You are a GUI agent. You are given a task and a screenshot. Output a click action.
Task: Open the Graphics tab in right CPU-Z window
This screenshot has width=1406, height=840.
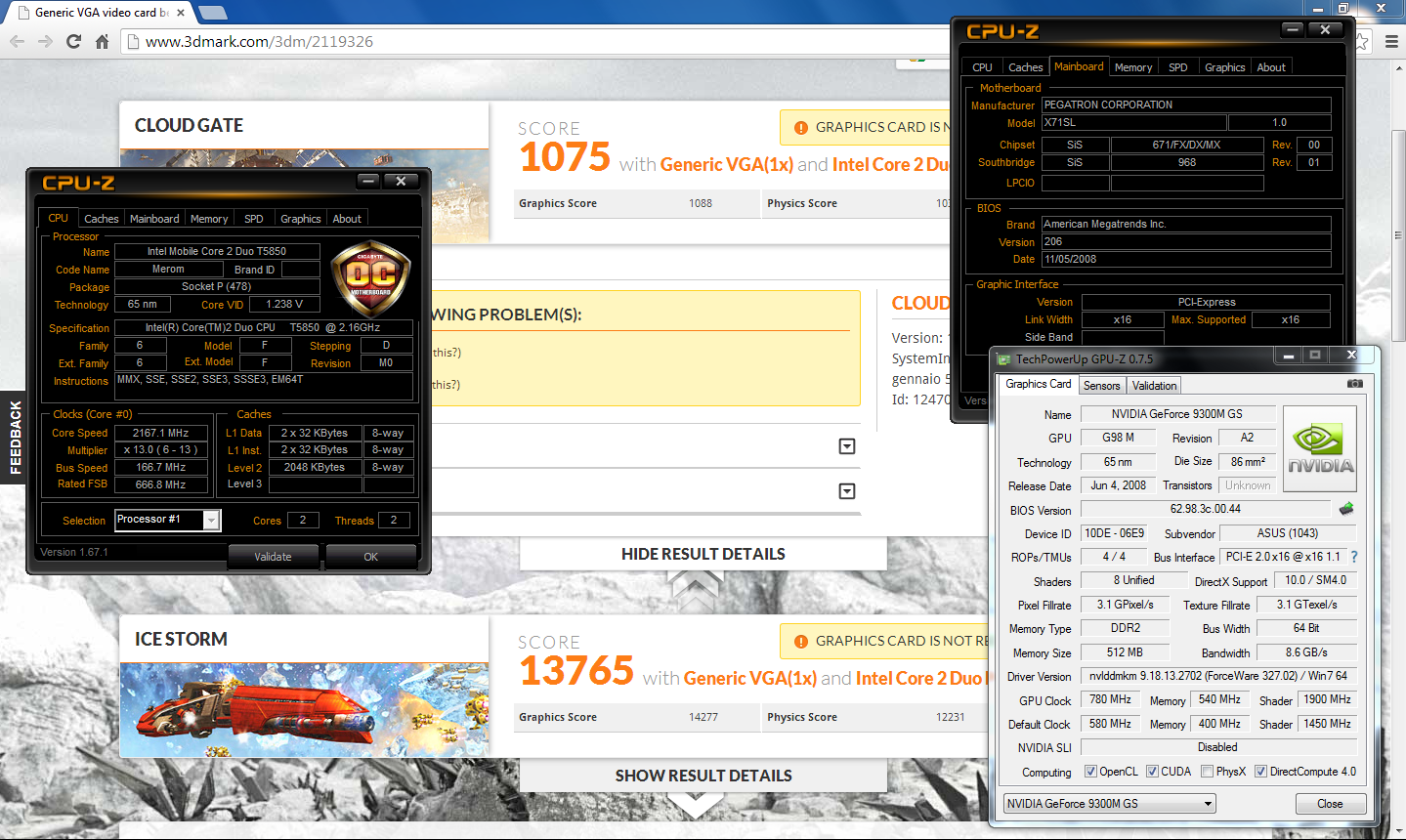(1225, 67)
